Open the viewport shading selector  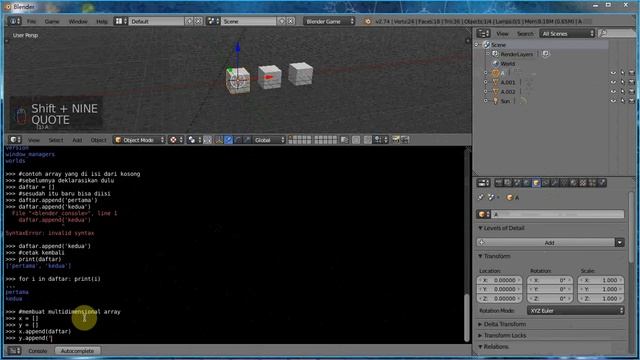176,140
